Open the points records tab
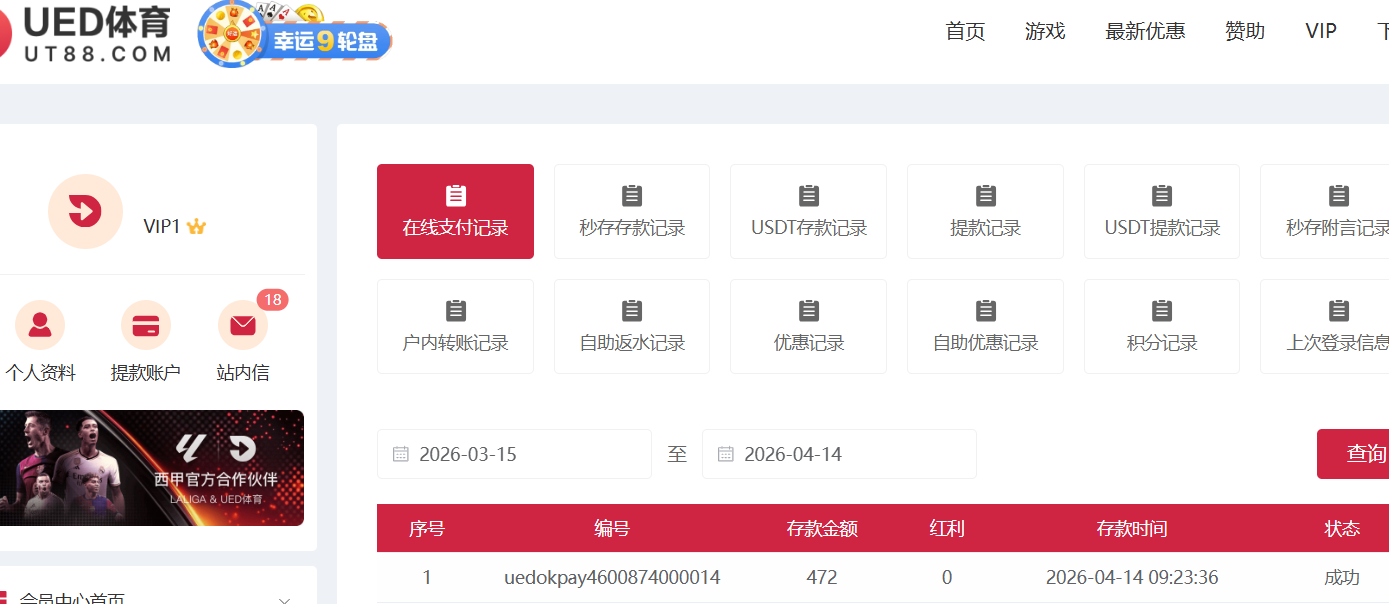1389x604 pixels. tap(1161, 326)
